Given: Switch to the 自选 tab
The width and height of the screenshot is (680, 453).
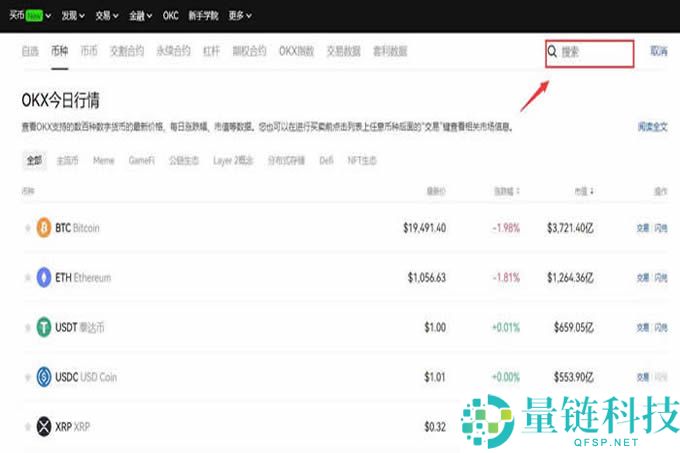Looking at the screenshot, I should [x=30, y=51].
